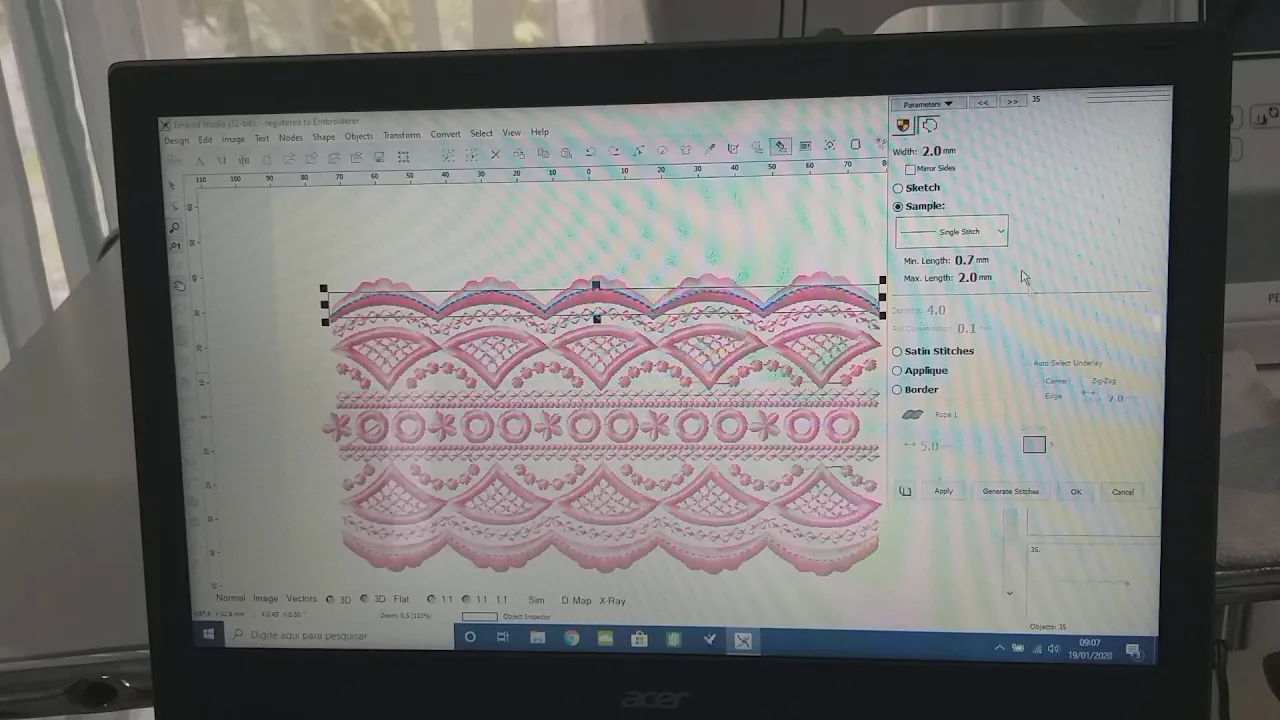
Task: Click the shield color tab in Parameters panel
Action: click(903, 125)
